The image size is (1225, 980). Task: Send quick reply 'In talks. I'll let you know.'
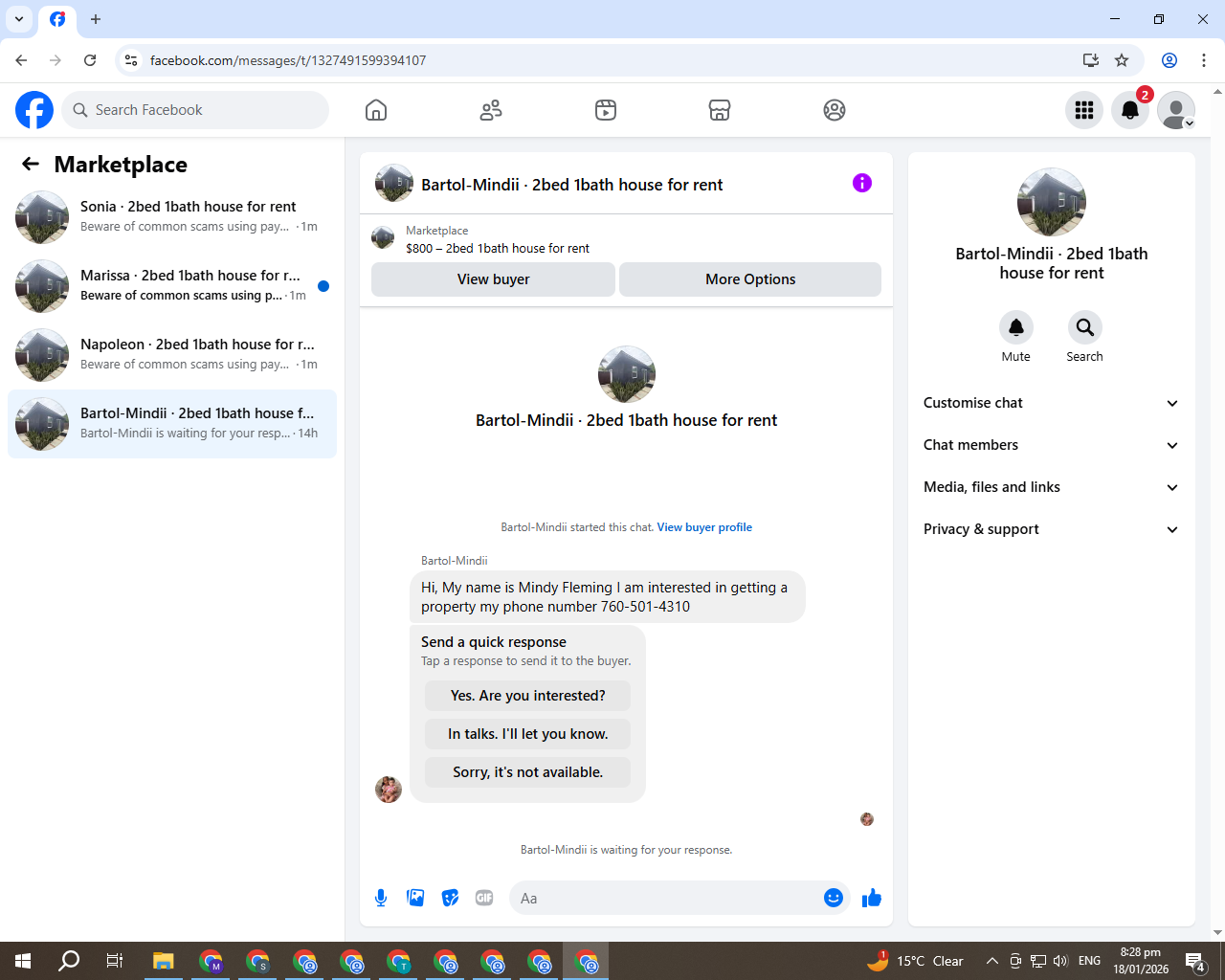(528, 734)
